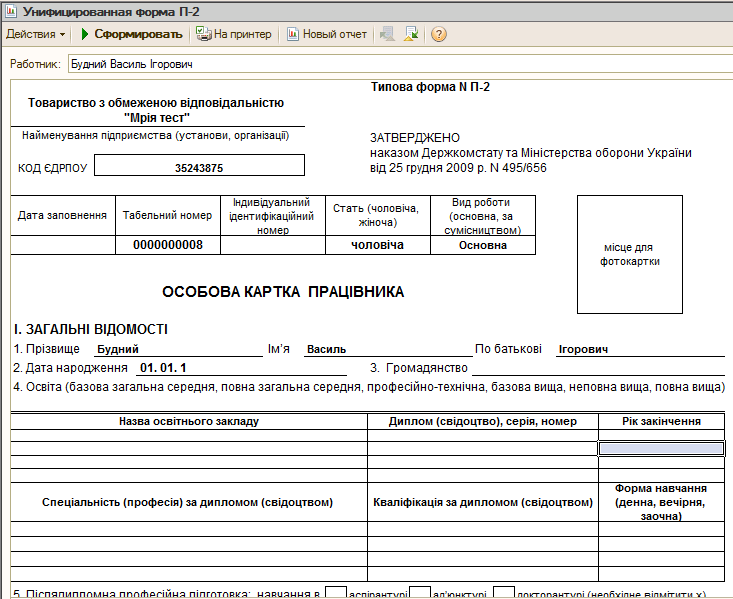Image resolution: width=733 pixels, height=599 pixels.
Task: Open the Действия dropdown menu
Action: pyautogui.click(x=36, y=34)
